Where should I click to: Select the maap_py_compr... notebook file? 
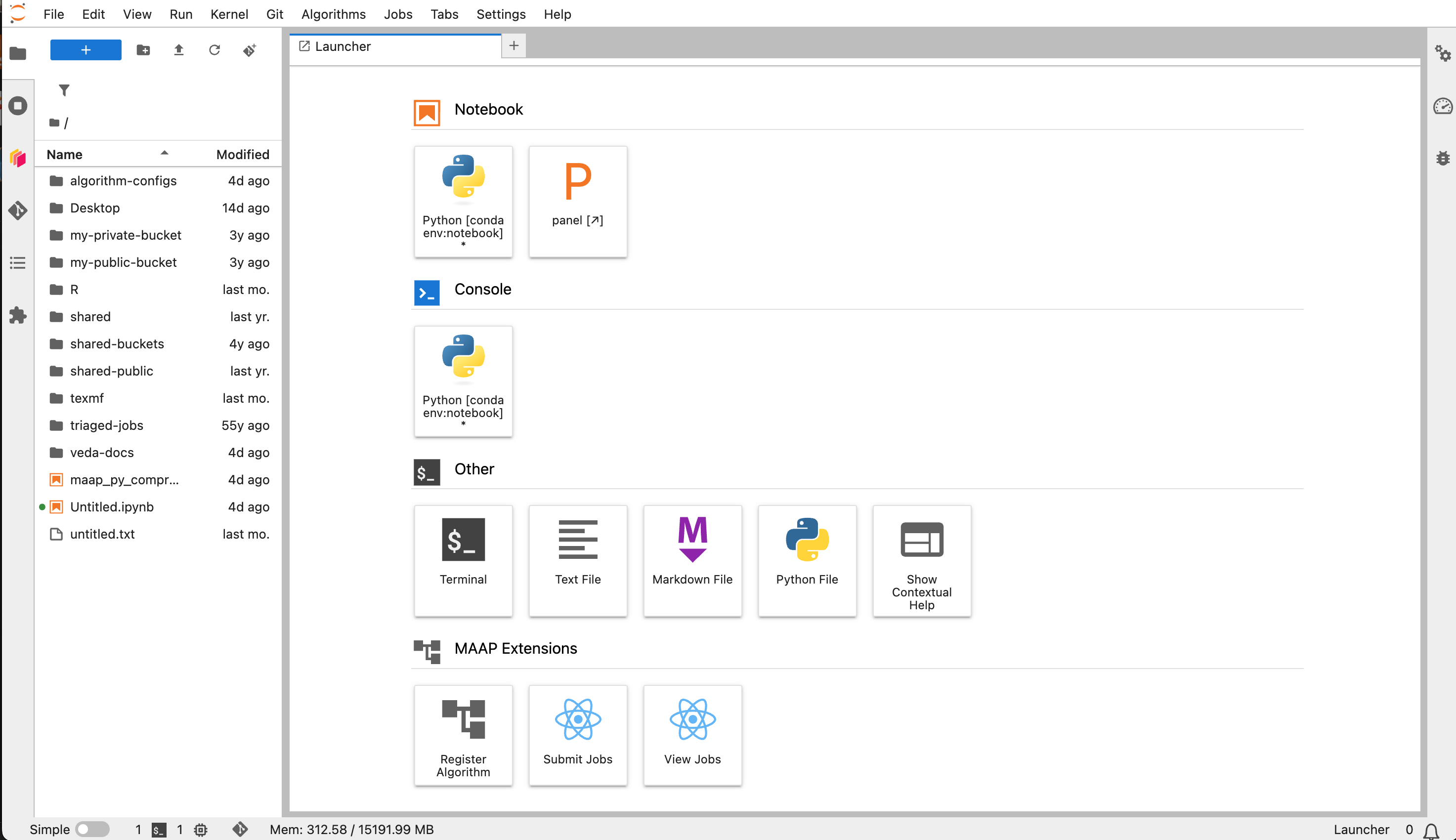click(158, 479)
